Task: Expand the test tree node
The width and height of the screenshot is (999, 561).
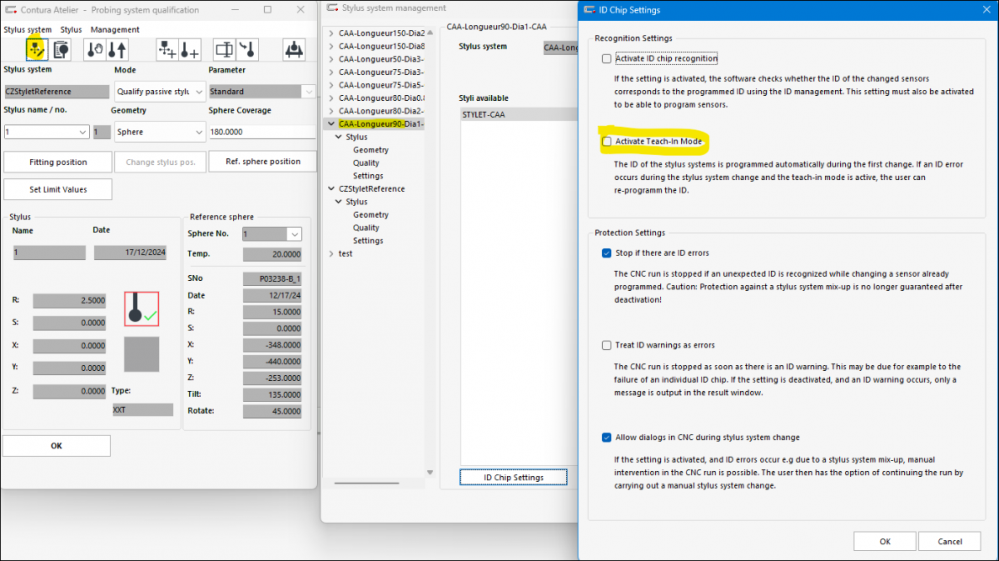Action: click(x=332, y=254)
